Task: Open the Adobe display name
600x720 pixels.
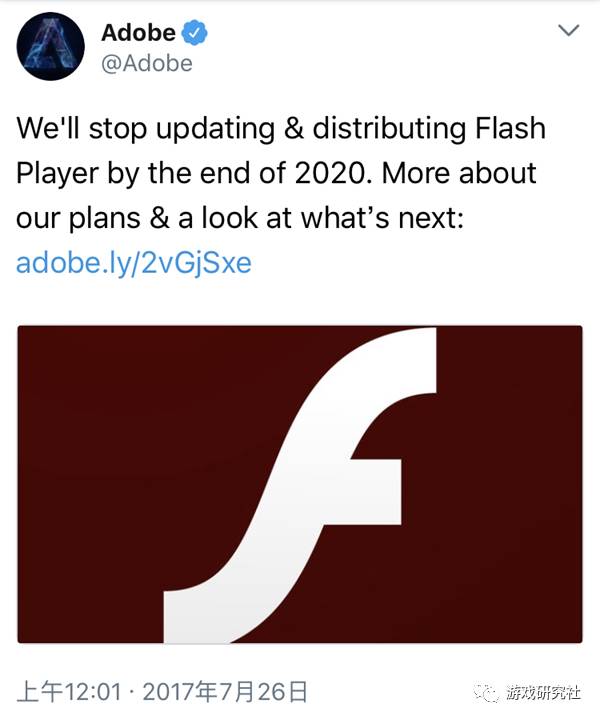Action: click(x=138, y=33)
